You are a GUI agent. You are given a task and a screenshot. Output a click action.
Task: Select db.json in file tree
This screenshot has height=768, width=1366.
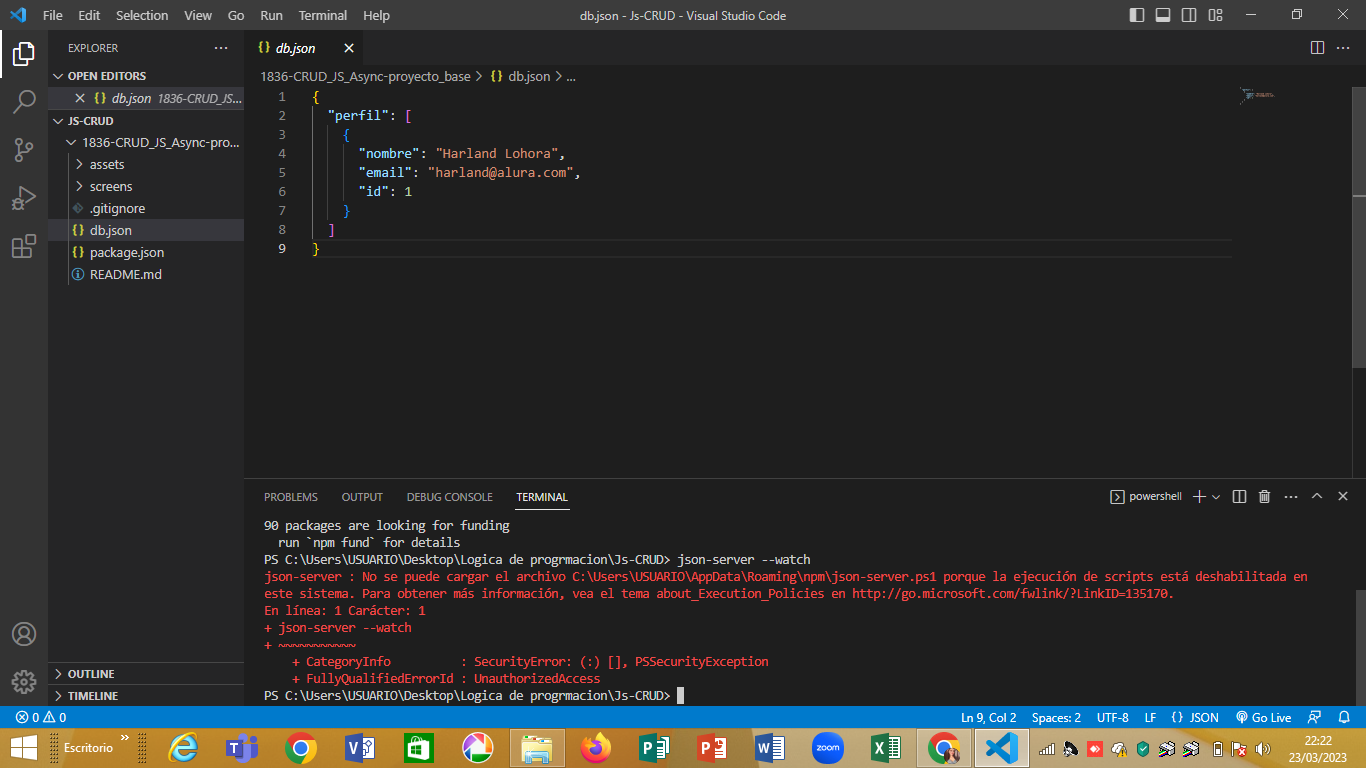[146, 230]
